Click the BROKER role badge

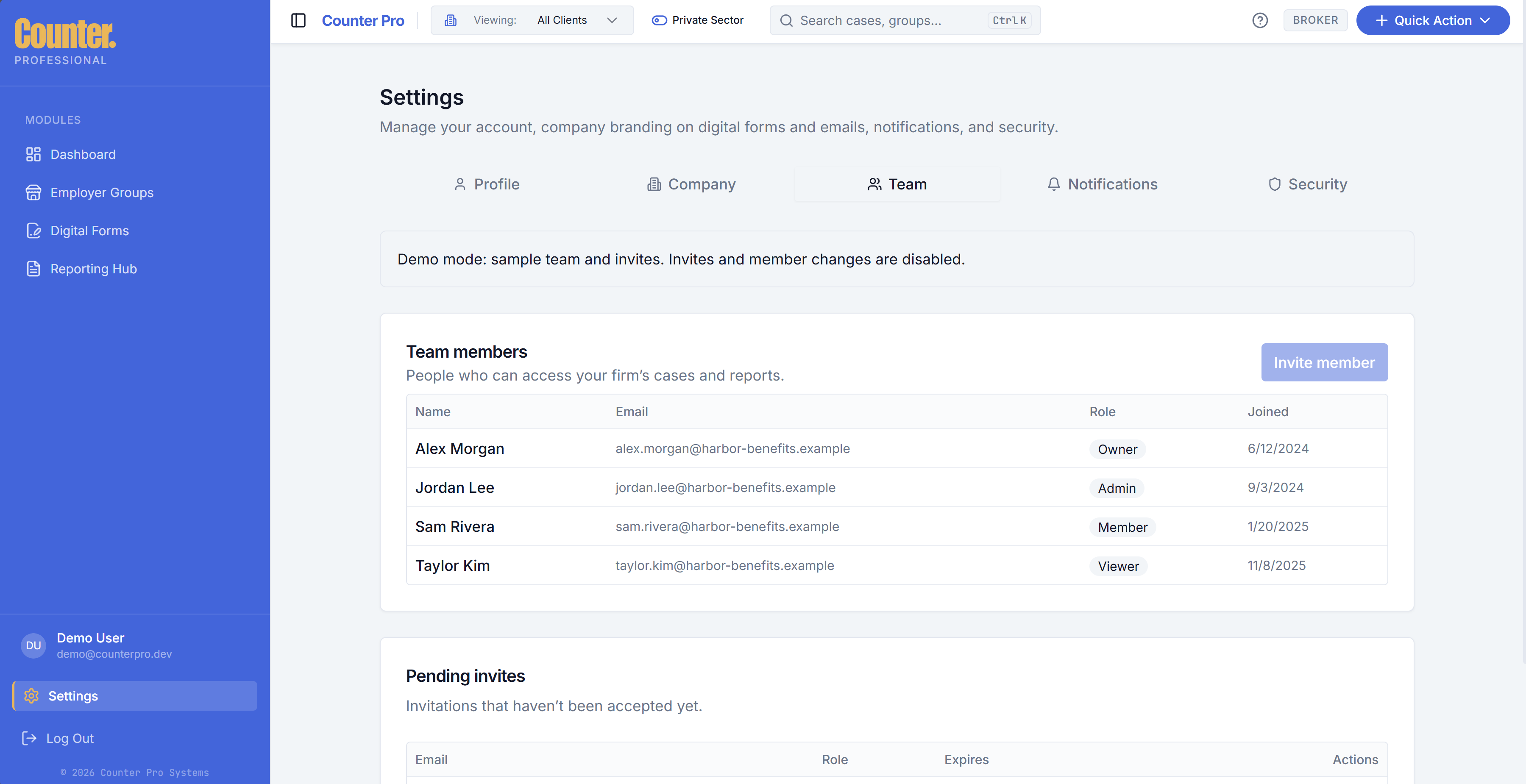coord(1314,21)
